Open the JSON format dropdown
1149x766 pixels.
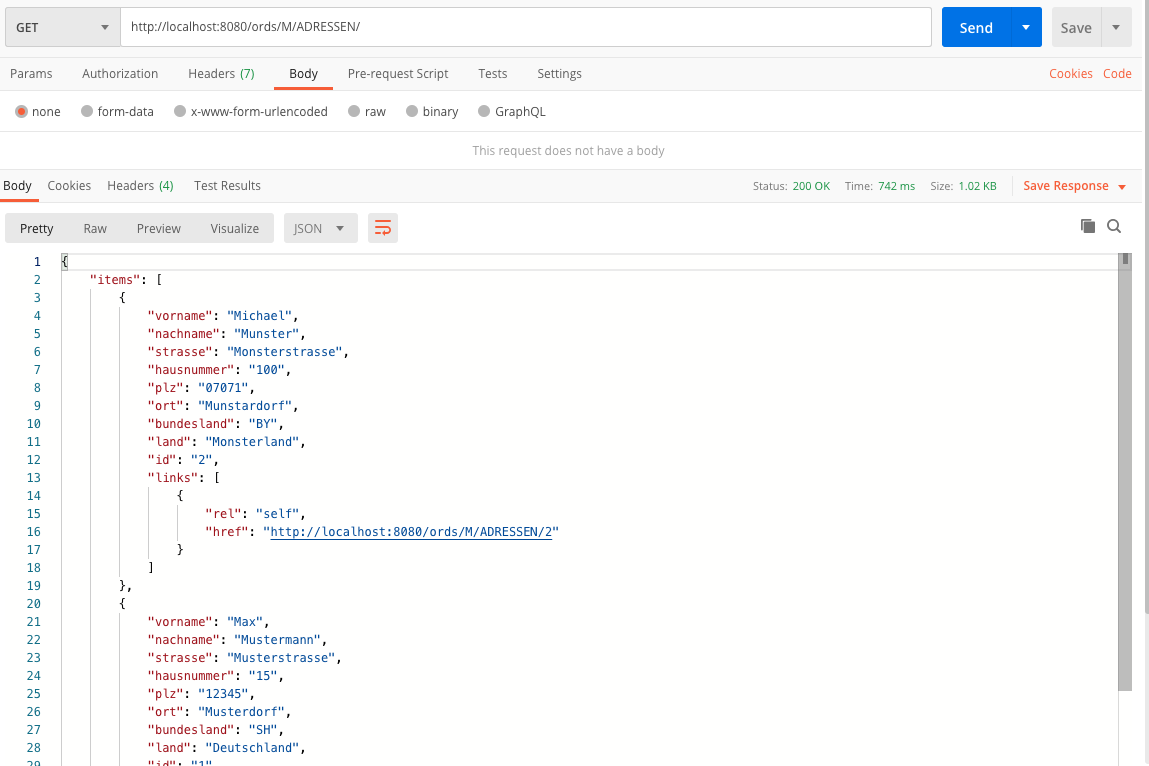320,228
